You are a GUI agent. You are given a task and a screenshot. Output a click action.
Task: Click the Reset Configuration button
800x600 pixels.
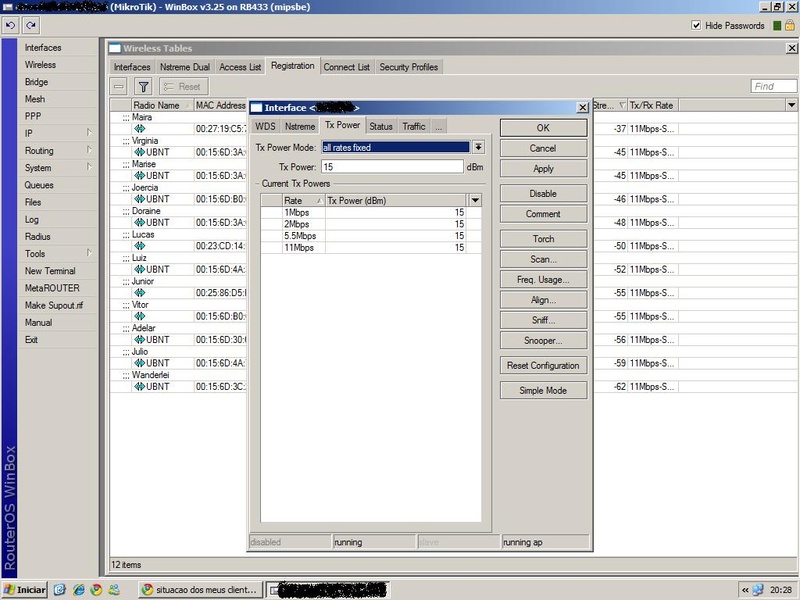click(x=543, y=366)
